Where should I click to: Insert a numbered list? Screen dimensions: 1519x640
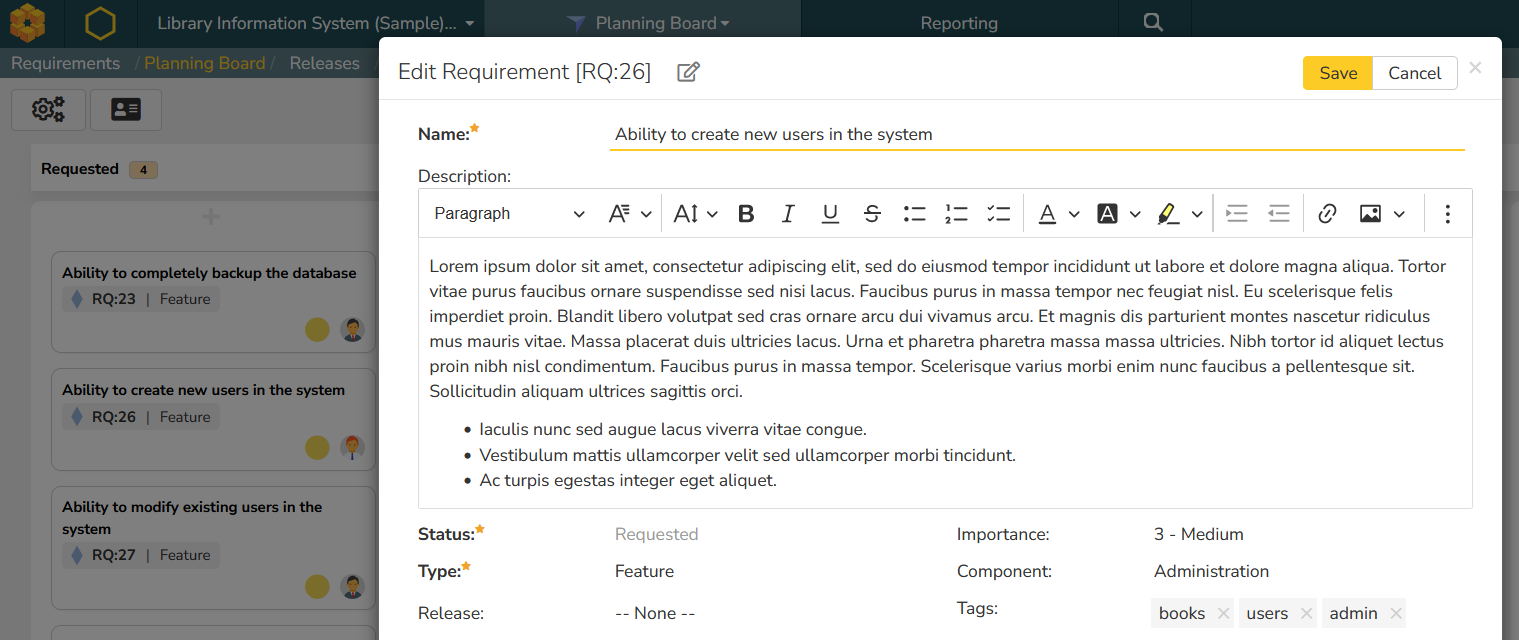click(956, 214)
